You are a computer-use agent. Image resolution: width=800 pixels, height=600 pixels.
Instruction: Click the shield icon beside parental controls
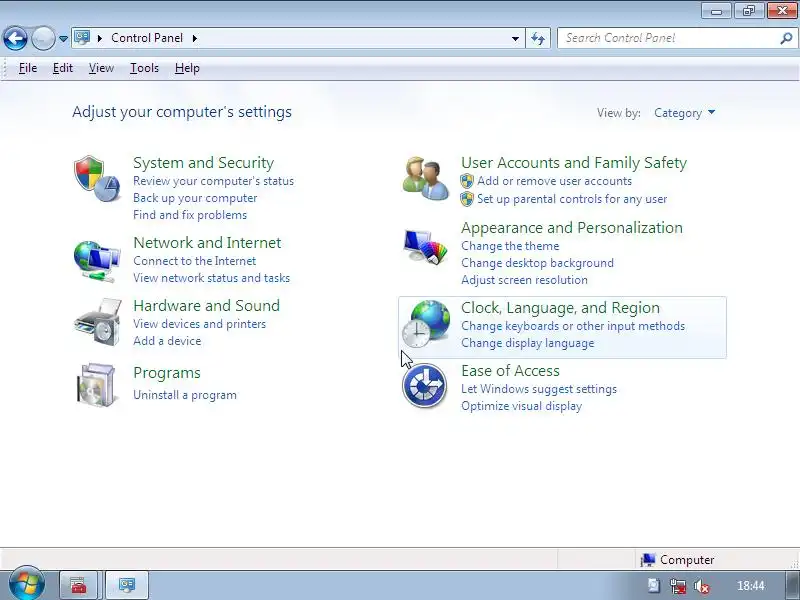click(x=467, y=199)
